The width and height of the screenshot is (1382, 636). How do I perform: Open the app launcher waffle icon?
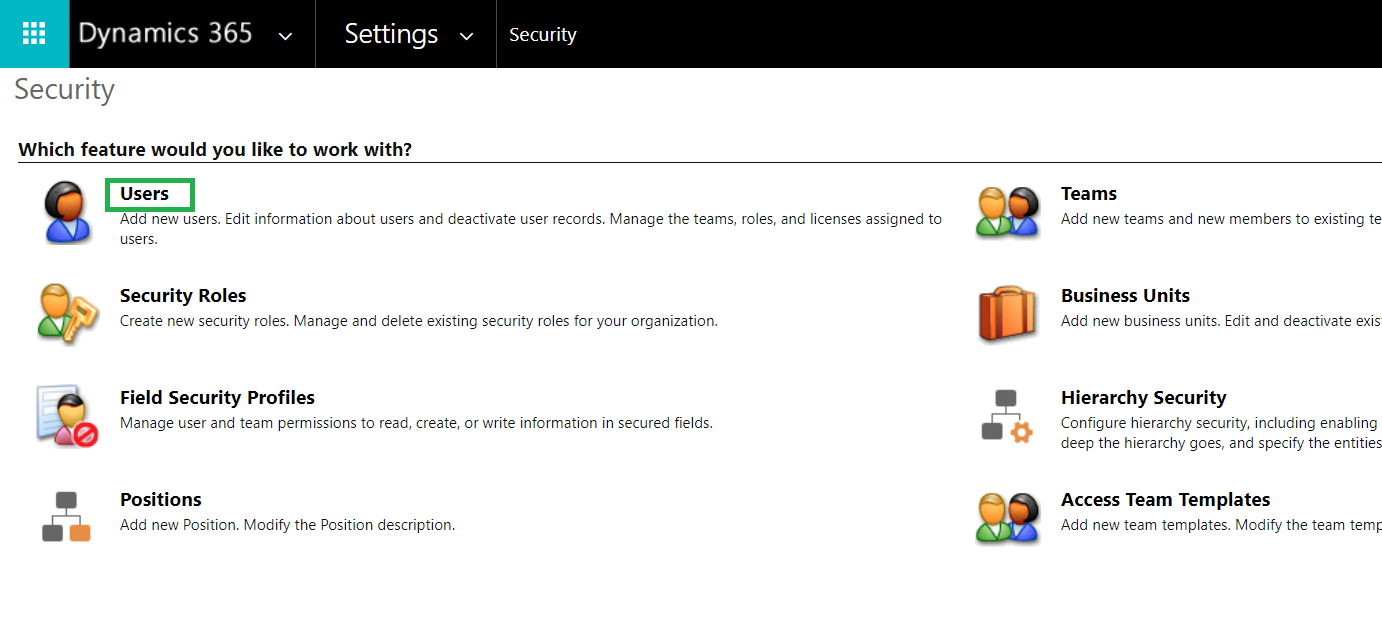(34, 34)
